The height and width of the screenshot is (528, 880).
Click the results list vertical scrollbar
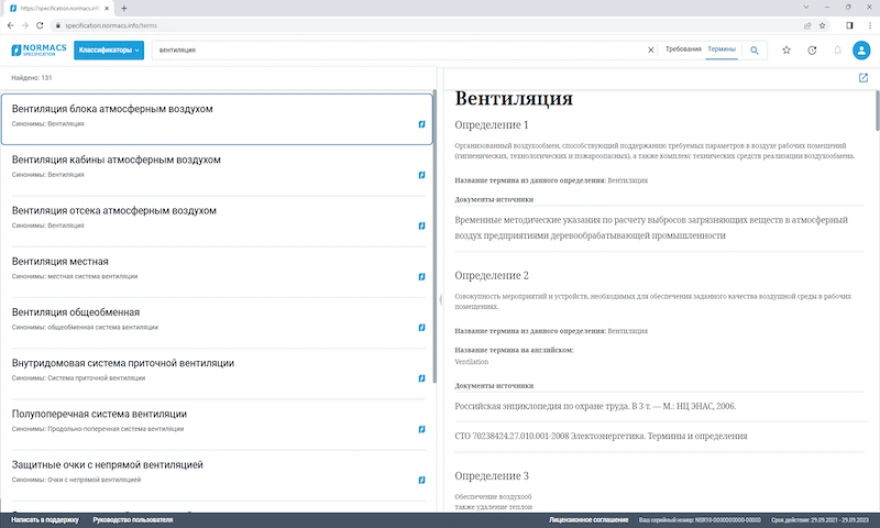point(434,240)
